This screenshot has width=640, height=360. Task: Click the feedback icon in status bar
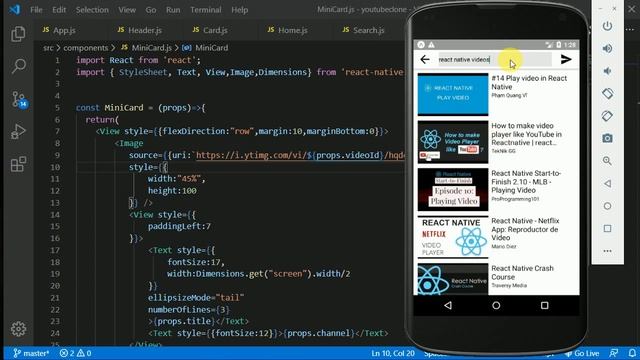tap(613, 353)
